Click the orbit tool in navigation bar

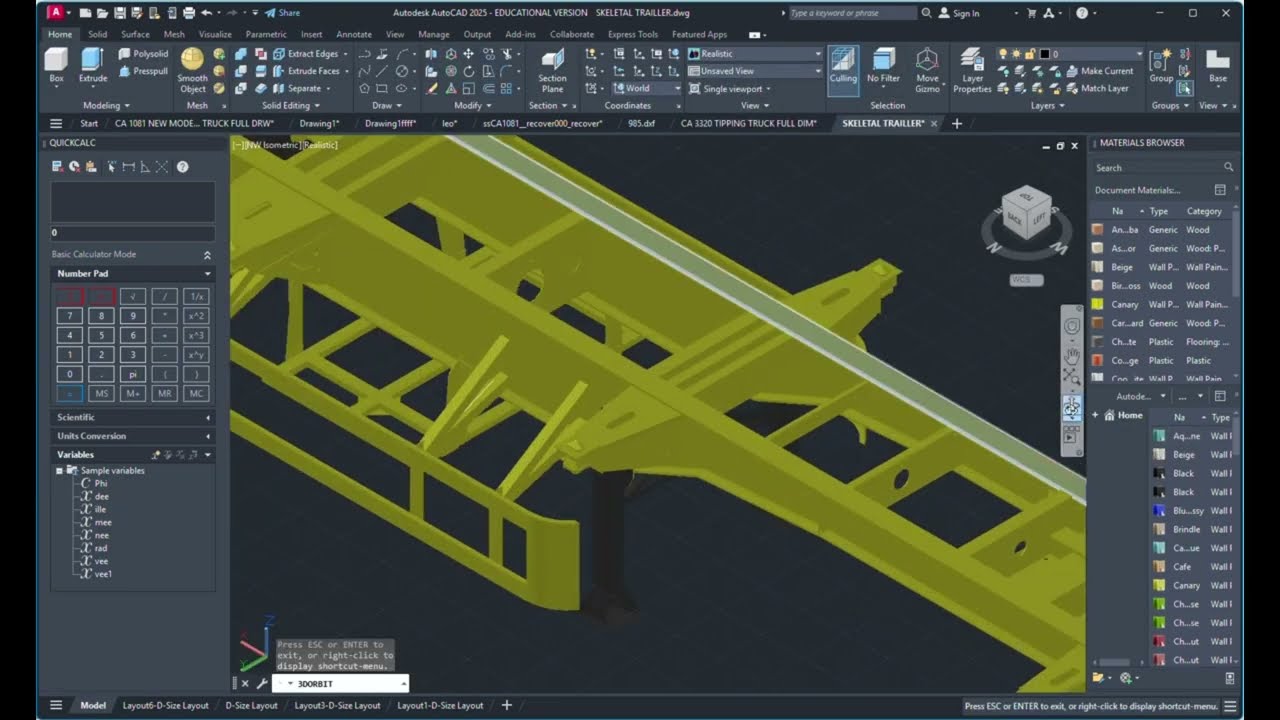[1071, 407]
